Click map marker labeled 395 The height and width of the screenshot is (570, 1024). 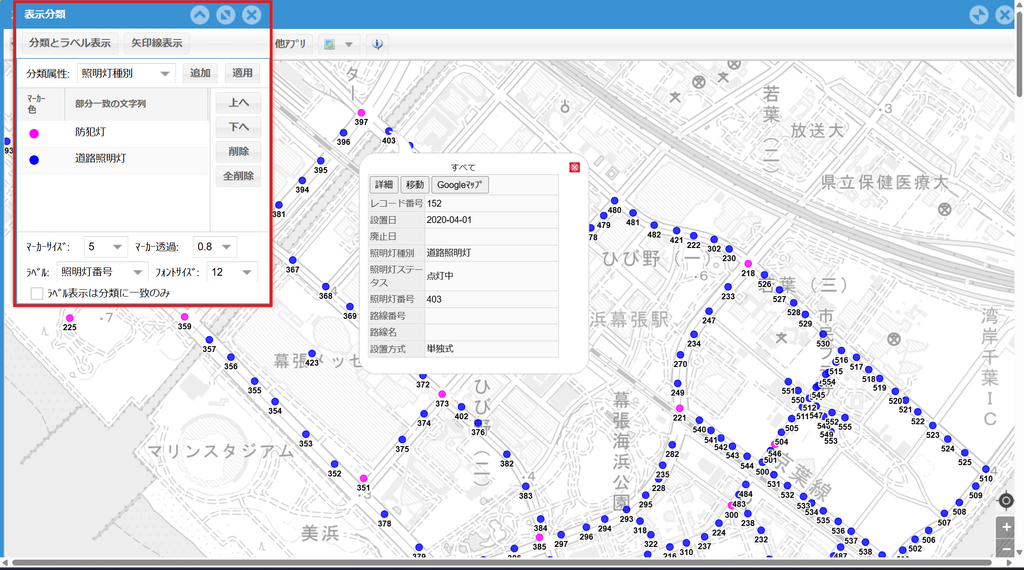pyautogui.click(x=321, y=161)
